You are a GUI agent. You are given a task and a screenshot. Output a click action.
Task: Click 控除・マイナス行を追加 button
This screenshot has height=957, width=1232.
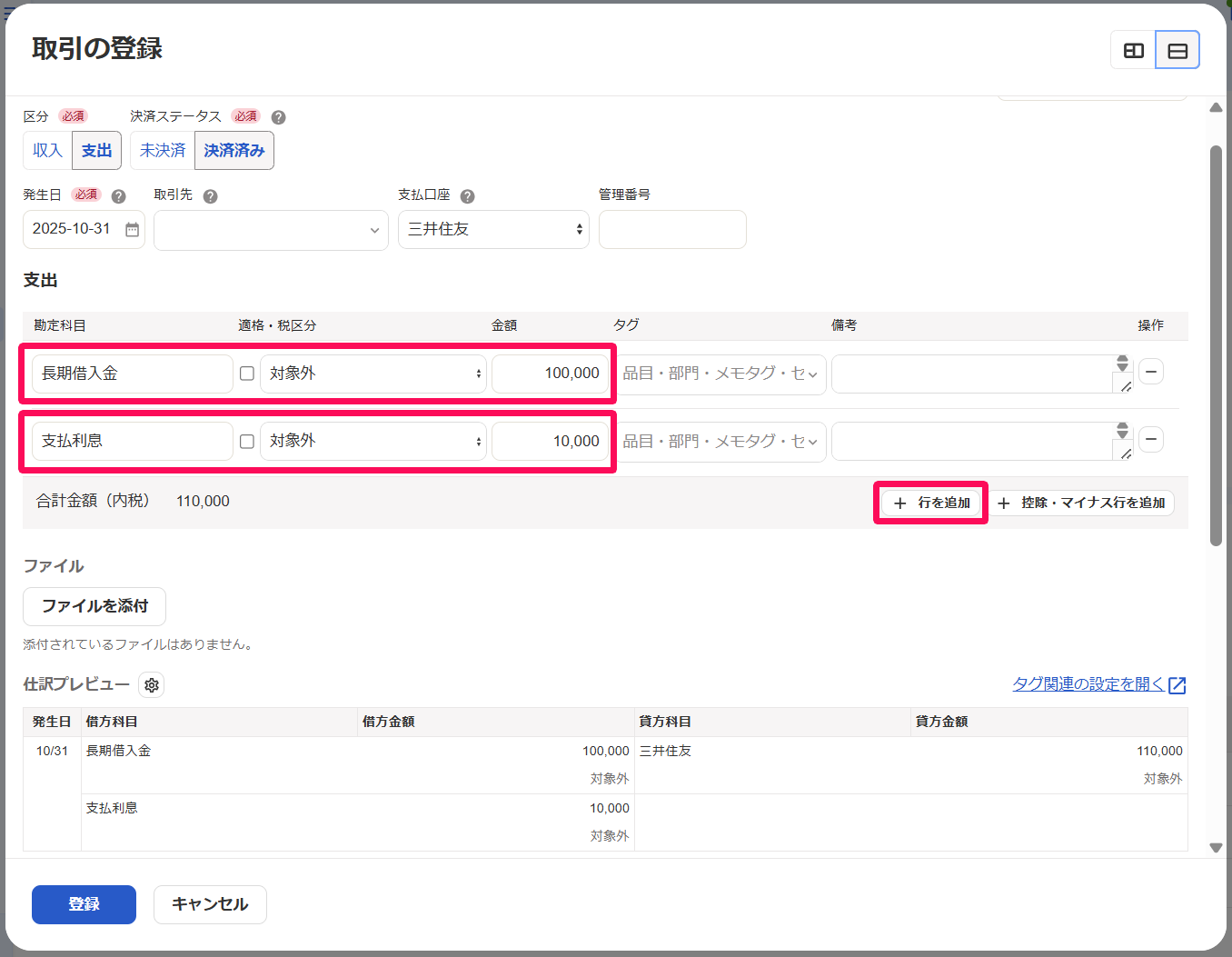[1081, 503]
